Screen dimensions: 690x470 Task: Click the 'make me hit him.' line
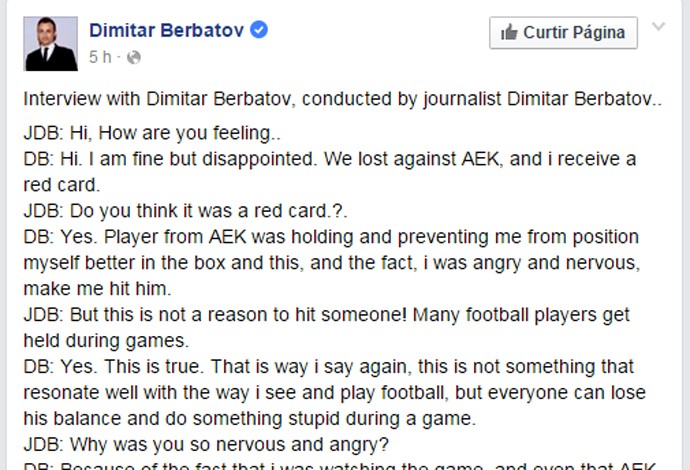pos(97,289)
